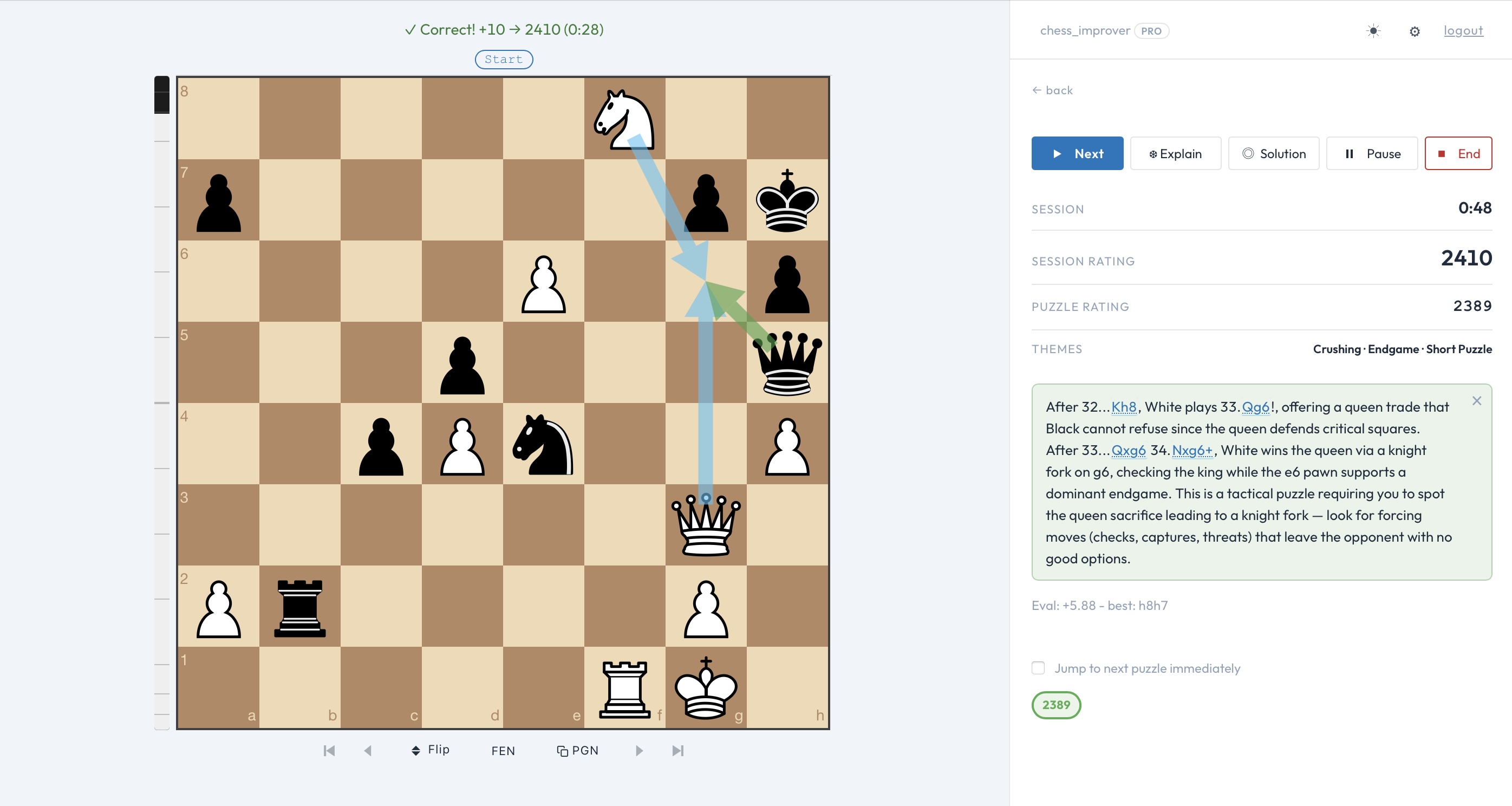Open the settings gear icon

1415,32
